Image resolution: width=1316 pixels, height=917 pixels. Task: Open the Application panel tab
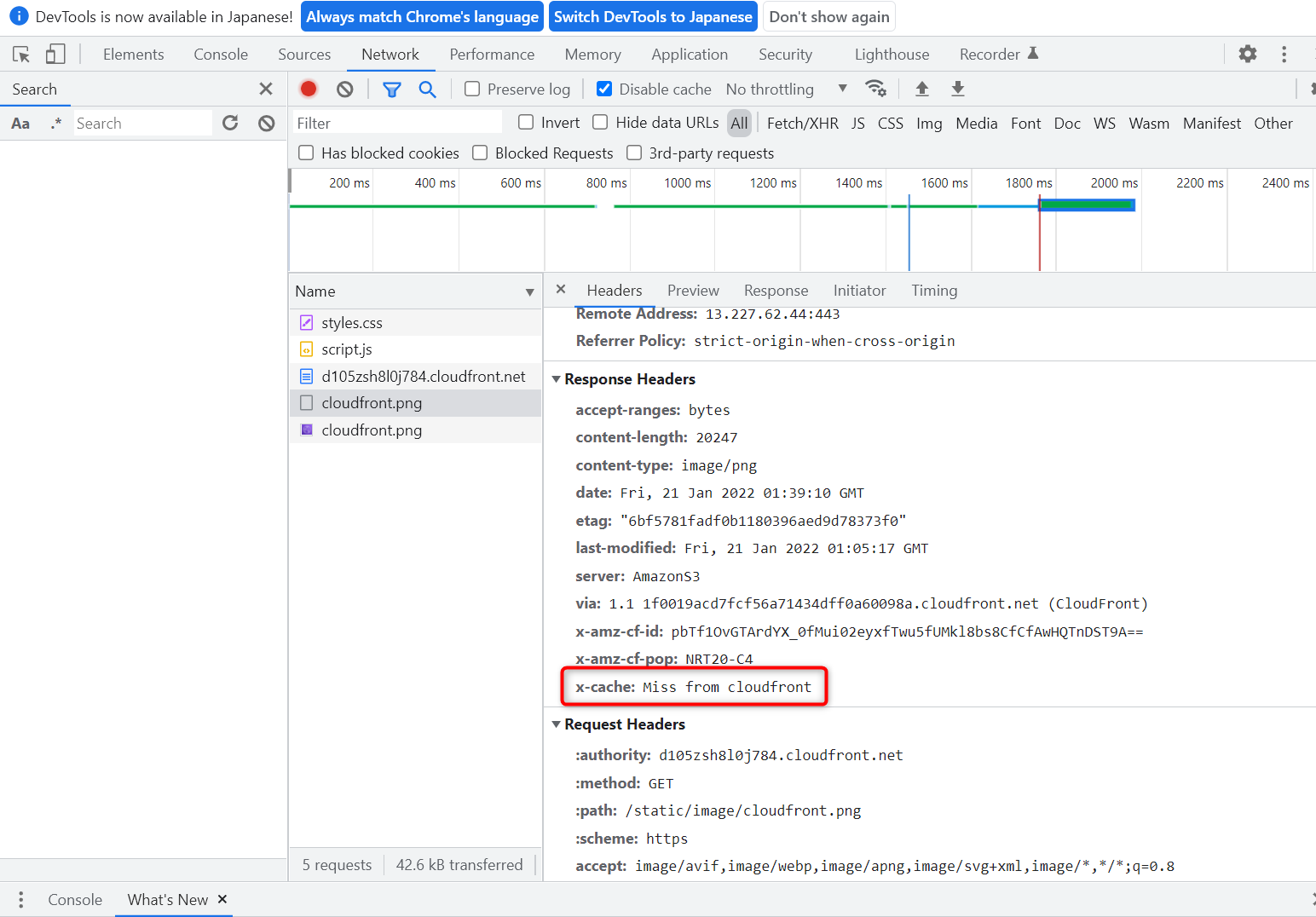(690, 55)
